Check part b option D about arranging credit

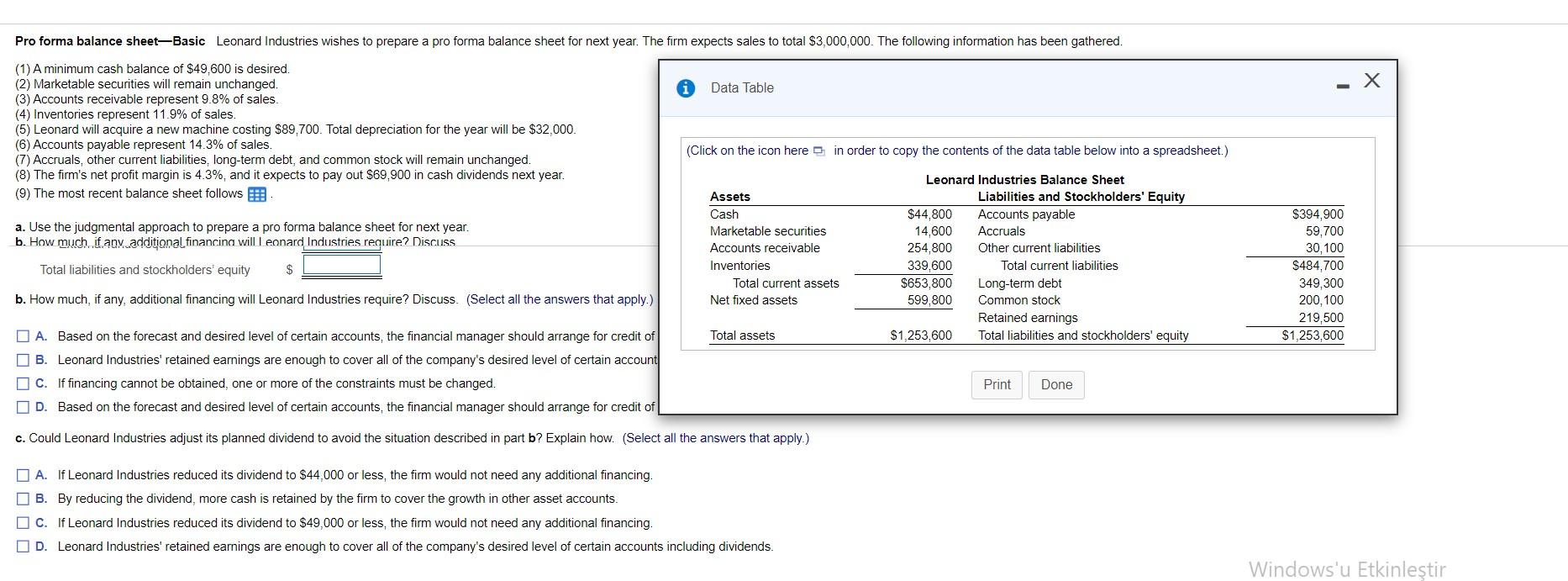tap(24, 407)
